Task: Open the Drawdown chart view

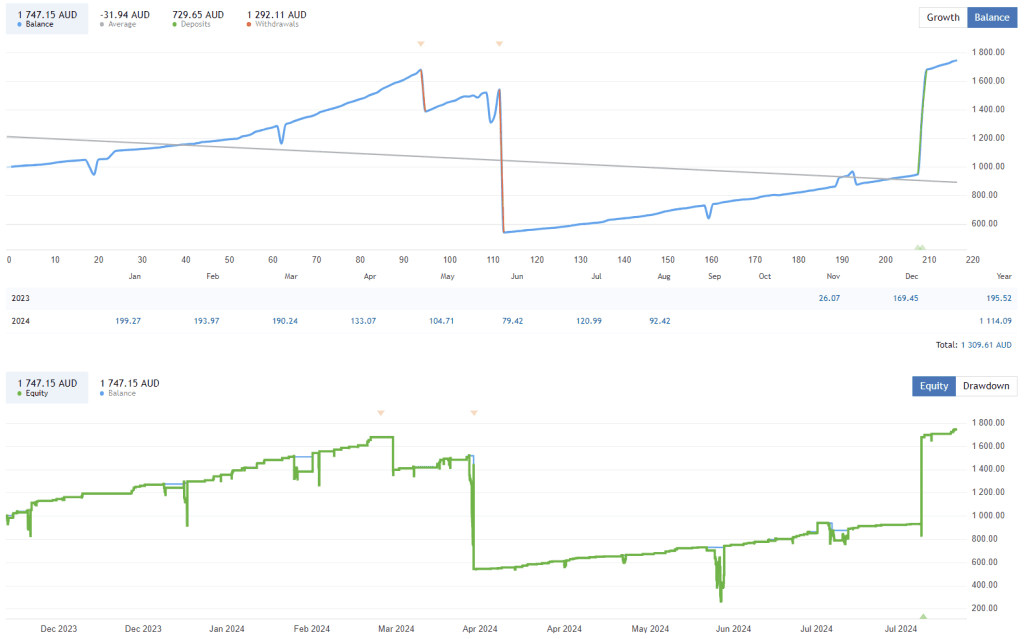Action: (985, 386)
